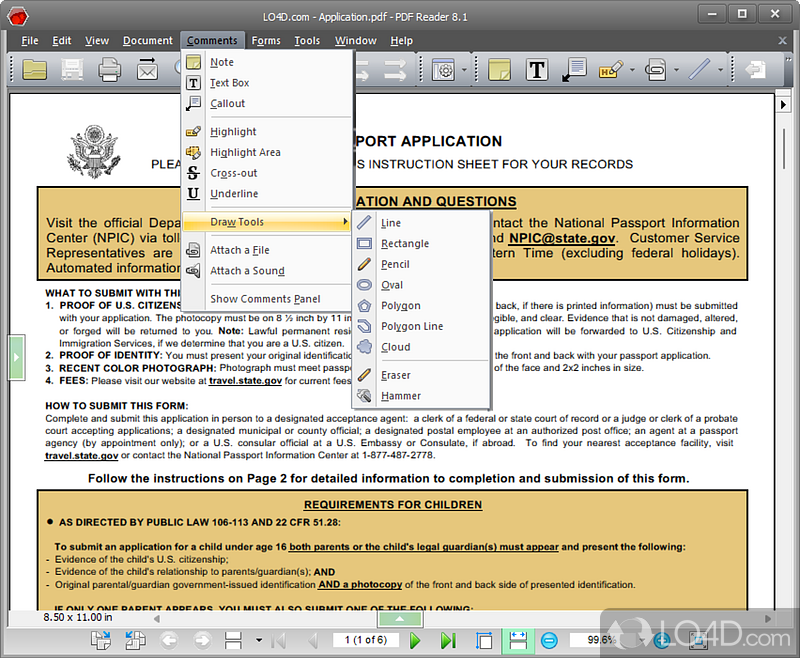
Task: Click the Email envelope toolbar icon
Action: click(x=147, y=70)
